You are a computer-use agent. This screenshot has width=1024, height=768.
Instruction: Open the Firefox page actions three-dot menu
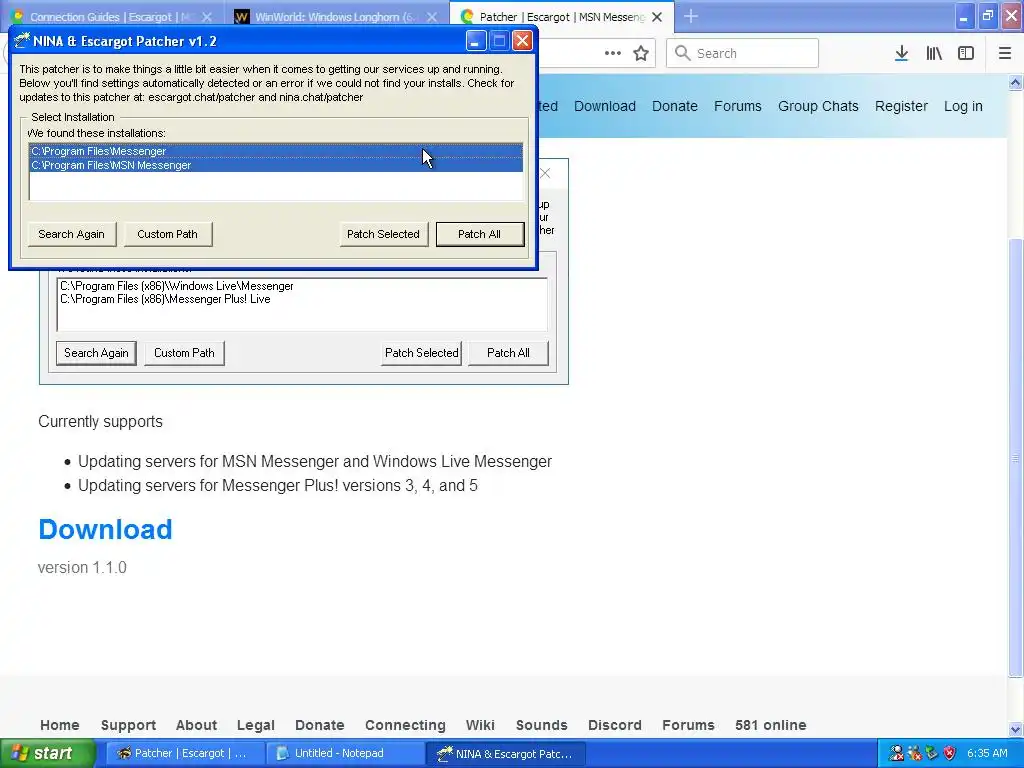tap(613, 54)
